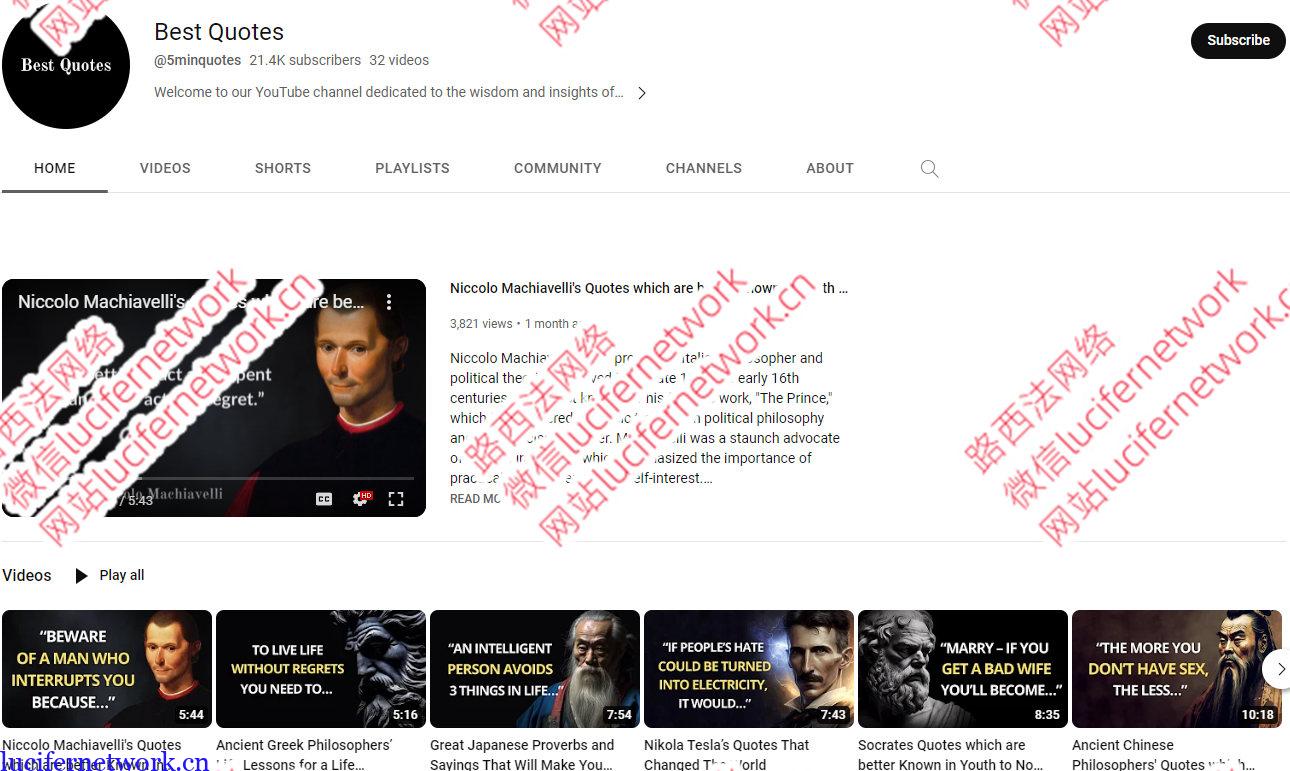Click the Play all triangle icon
1290x771 pixels.
[81, 575]
